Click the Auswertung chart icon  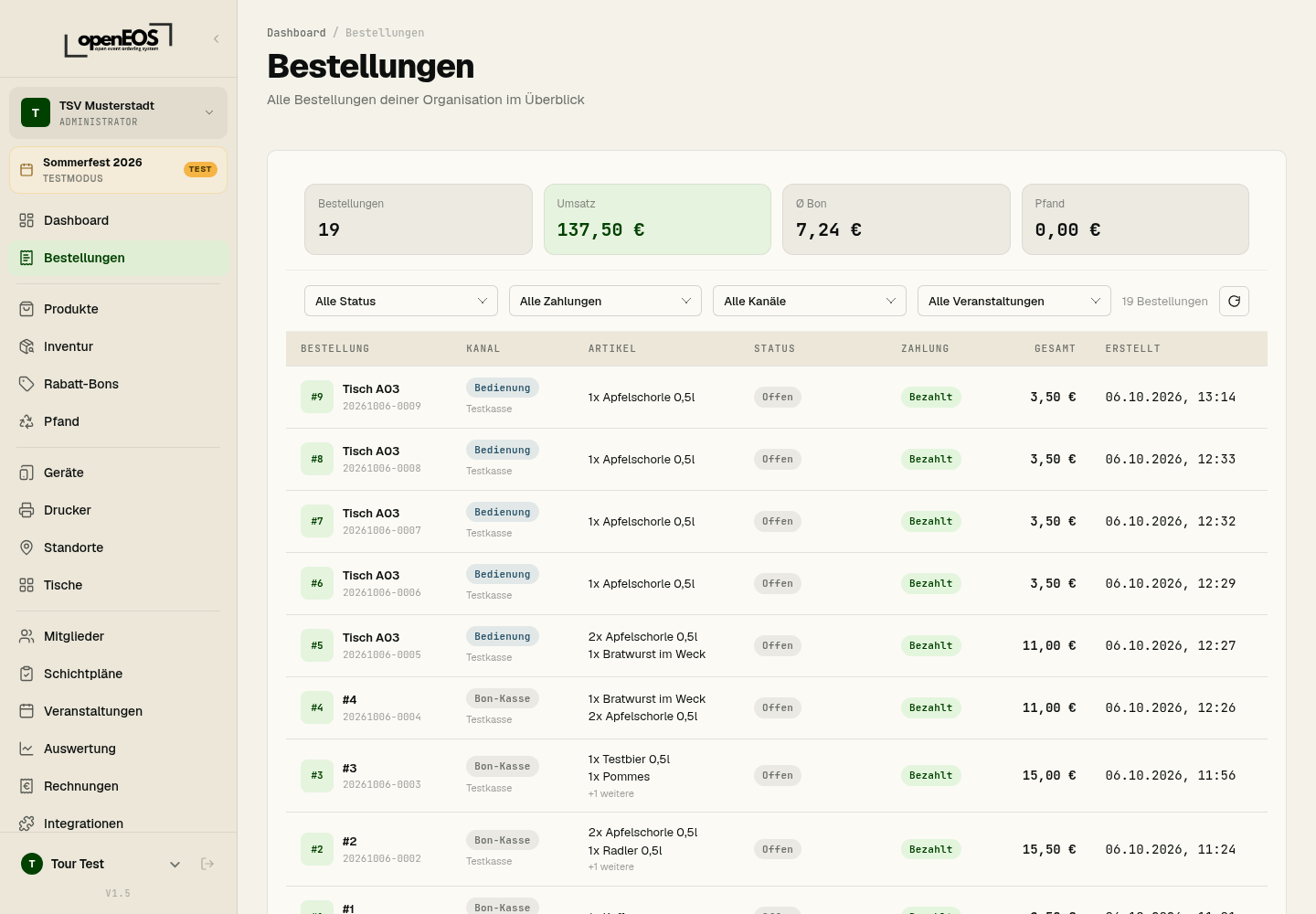tap(27, 749)
